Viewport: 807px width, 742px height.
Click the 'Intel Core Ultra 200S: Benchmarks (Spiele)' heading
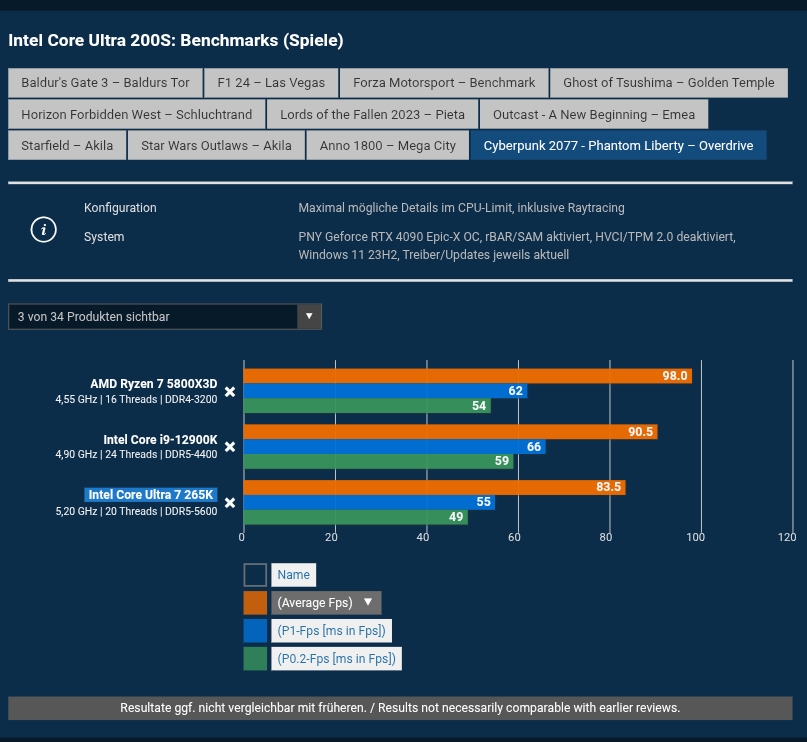[176, 41]
